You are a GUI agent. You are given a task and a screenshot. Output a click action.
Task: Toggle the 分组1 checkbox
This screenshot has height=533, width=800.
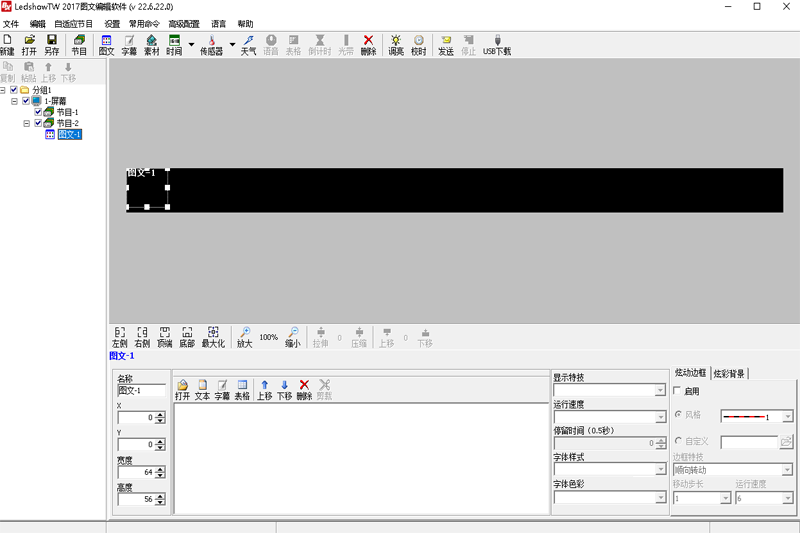[14, 90]
